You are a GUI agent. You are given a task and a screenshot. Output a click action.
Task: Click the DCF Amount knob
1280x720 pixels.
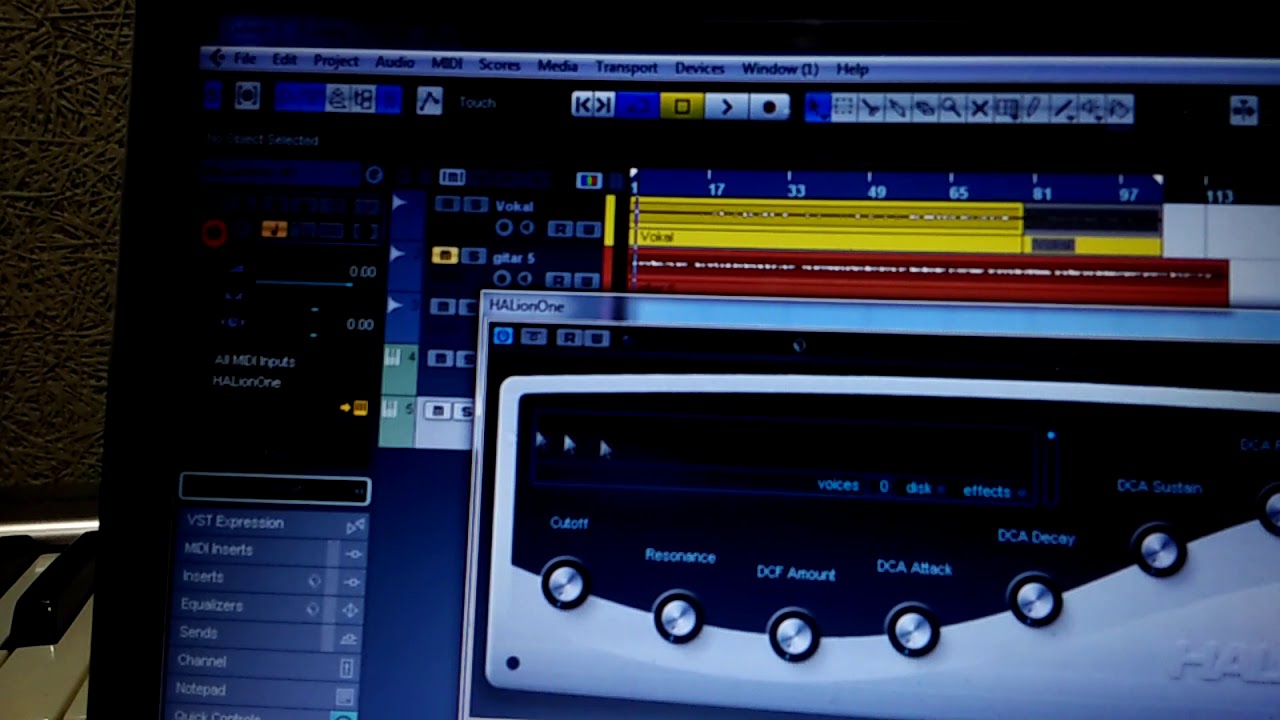click(x=793, y=636)
